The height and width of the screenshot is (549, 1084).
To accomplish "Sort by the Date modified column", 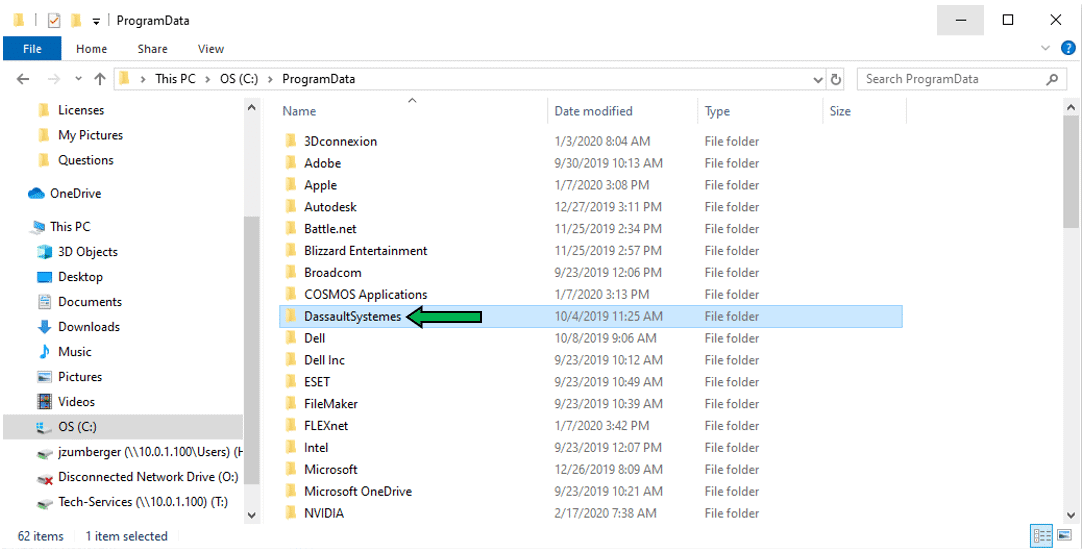I will pyautogui.click(x=594, y=111).
